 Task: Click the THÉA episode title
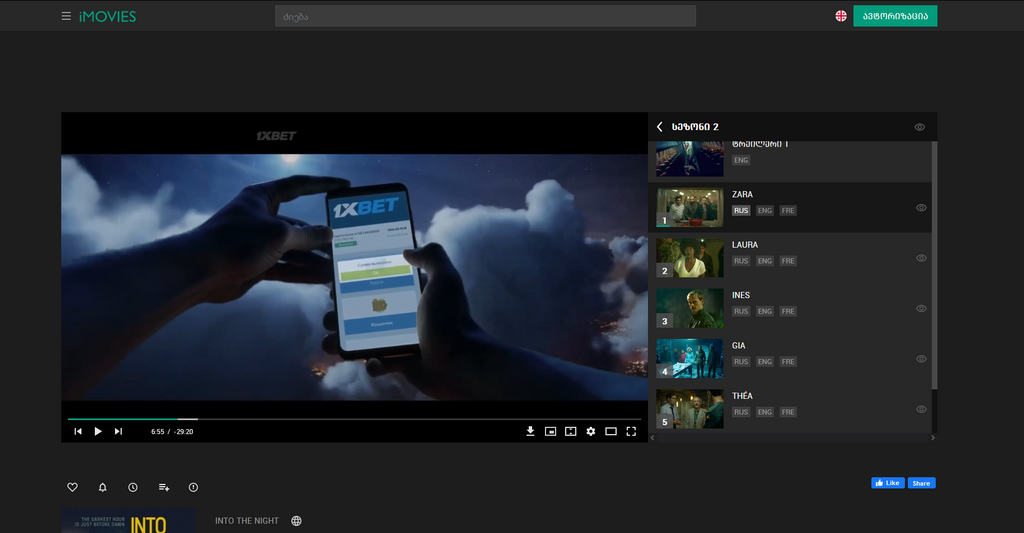742,395
